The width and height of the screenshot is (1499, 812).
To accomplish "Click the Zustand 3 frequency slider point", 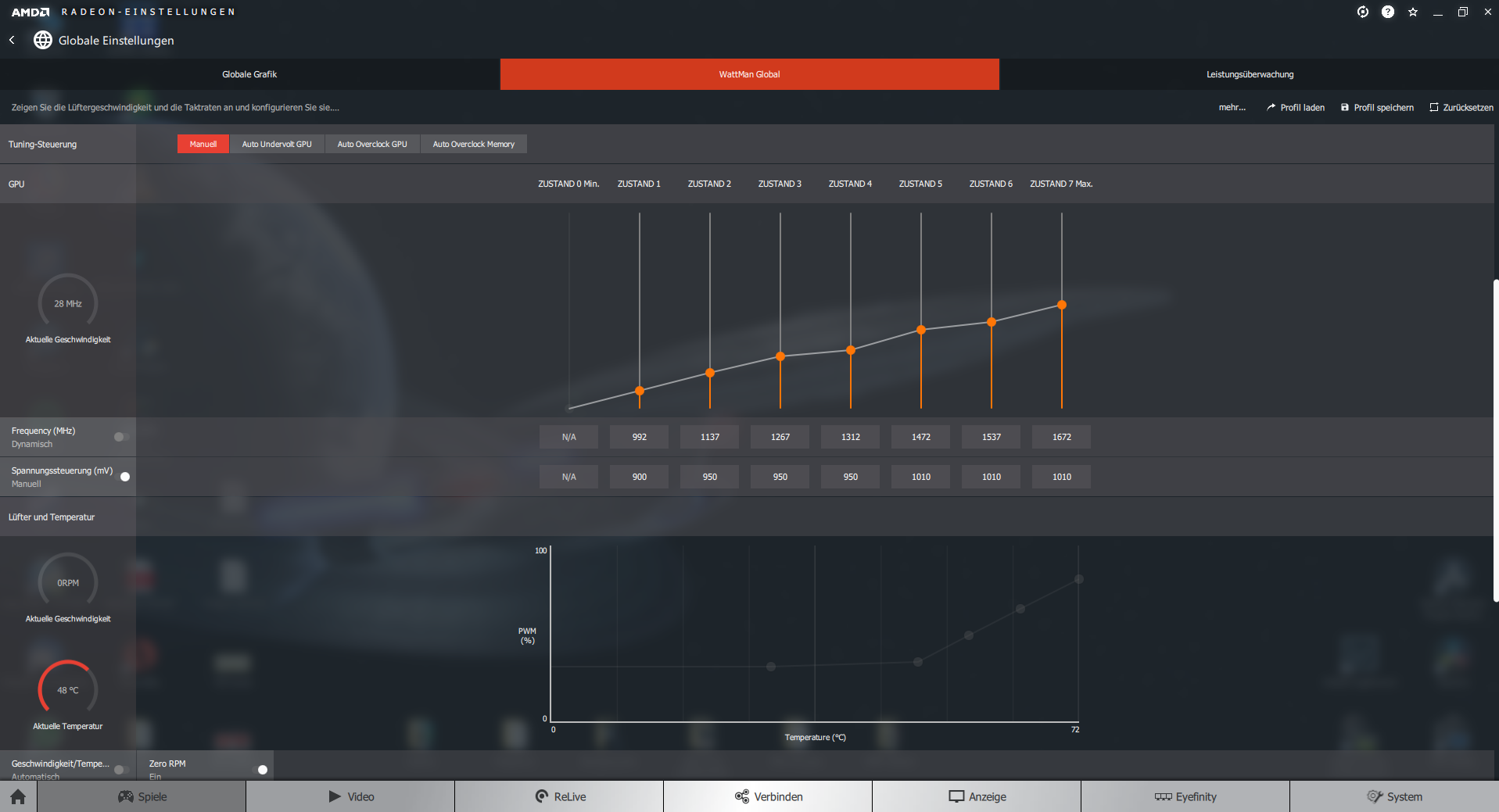I will coord(780,356).
